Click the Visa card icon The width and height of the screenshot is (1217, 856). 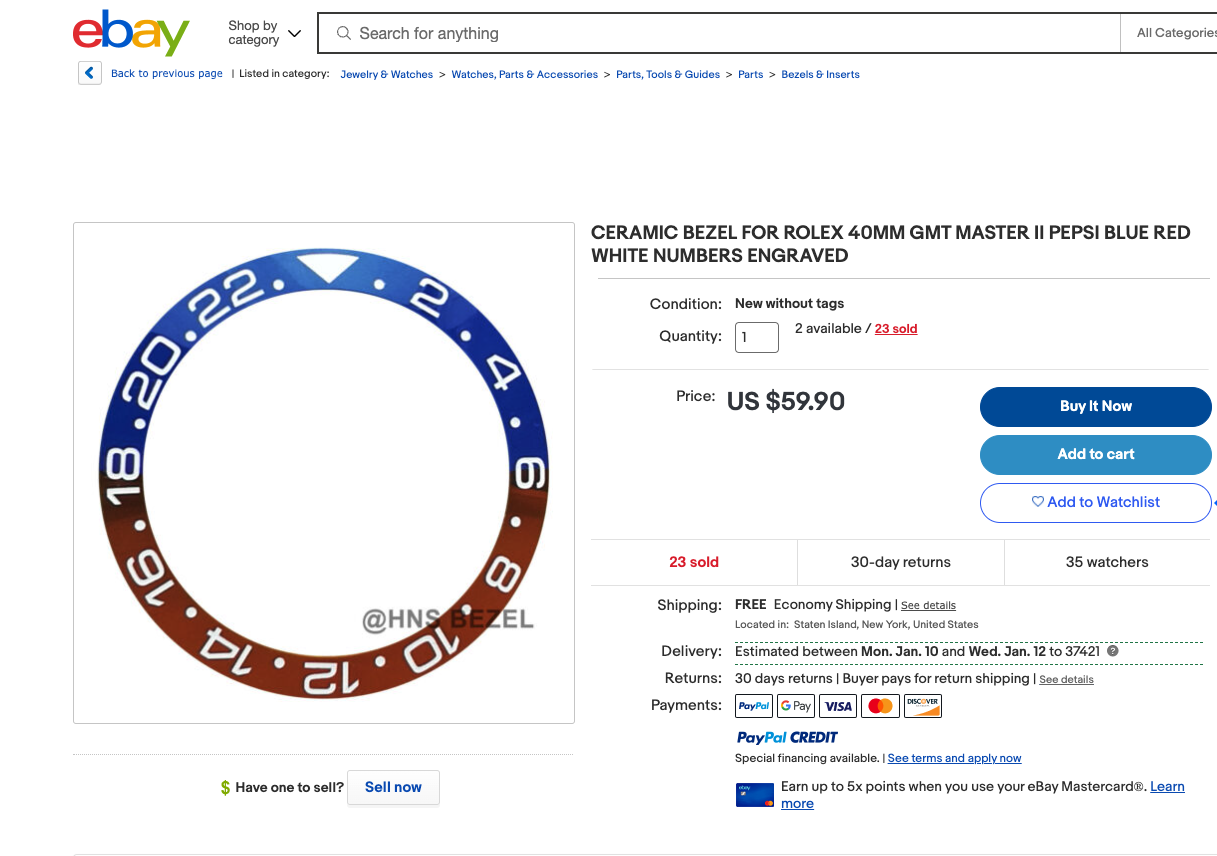point(838,706)
